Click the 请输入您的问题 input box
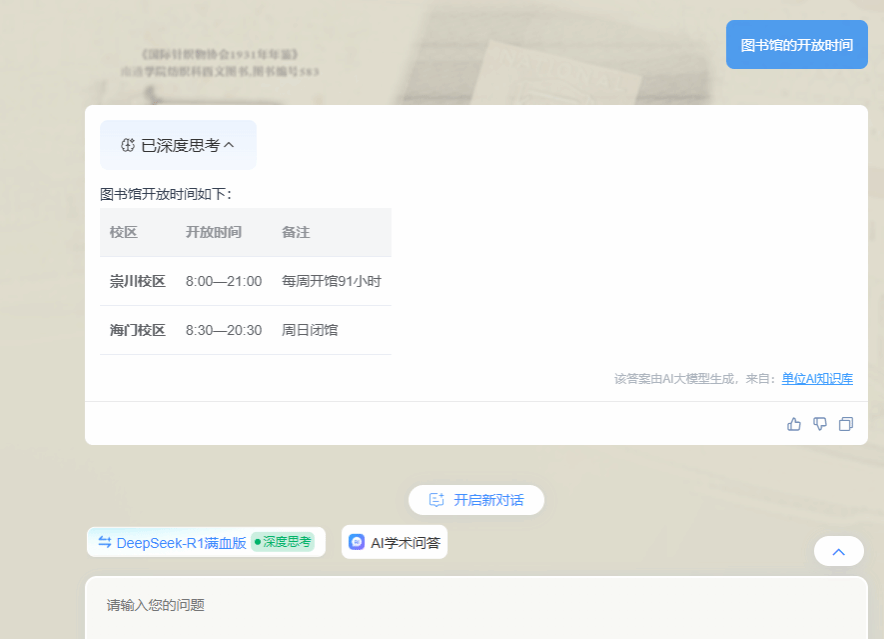 pos(476,606)
